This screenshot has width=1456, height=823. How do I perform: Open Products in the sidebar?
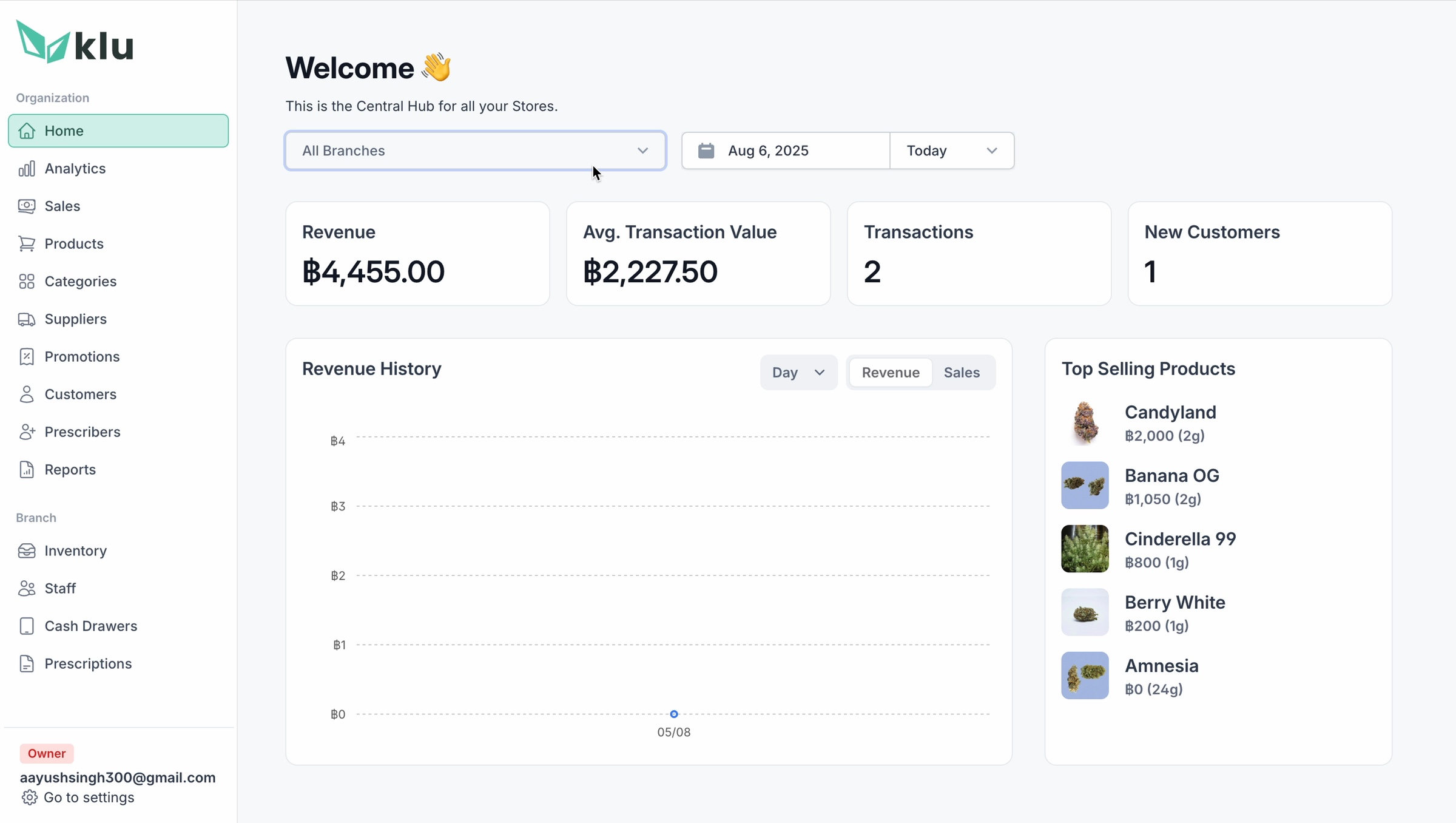click(x=118, y=243)
